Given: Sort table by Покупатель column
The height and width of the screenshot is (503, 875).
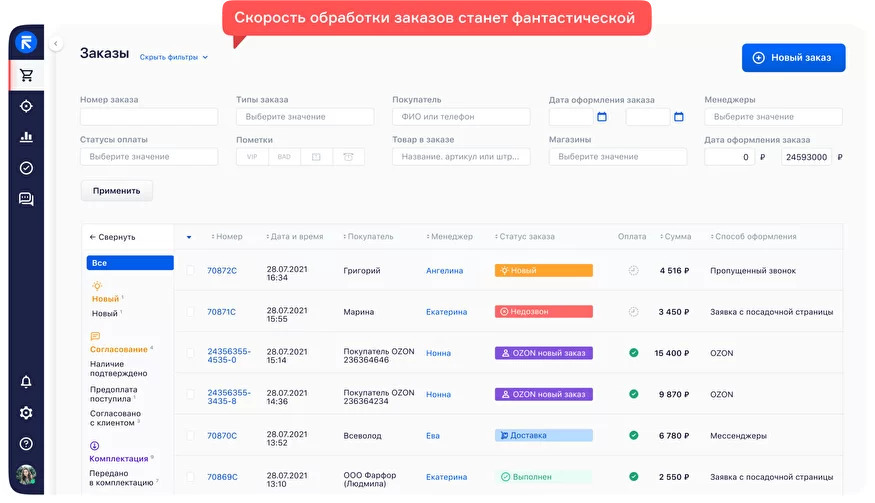Looking at the screenshot, I should click(x=368, y=237).
